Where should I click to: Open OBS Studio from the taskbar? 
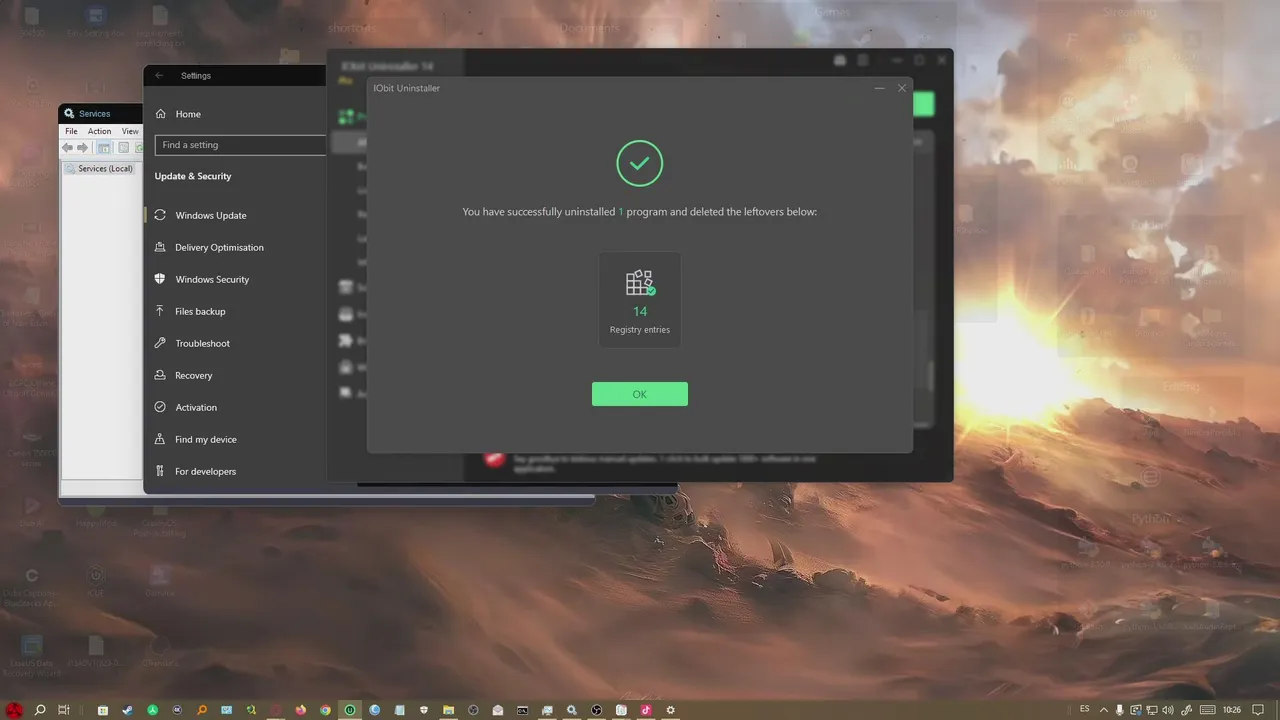596,710
